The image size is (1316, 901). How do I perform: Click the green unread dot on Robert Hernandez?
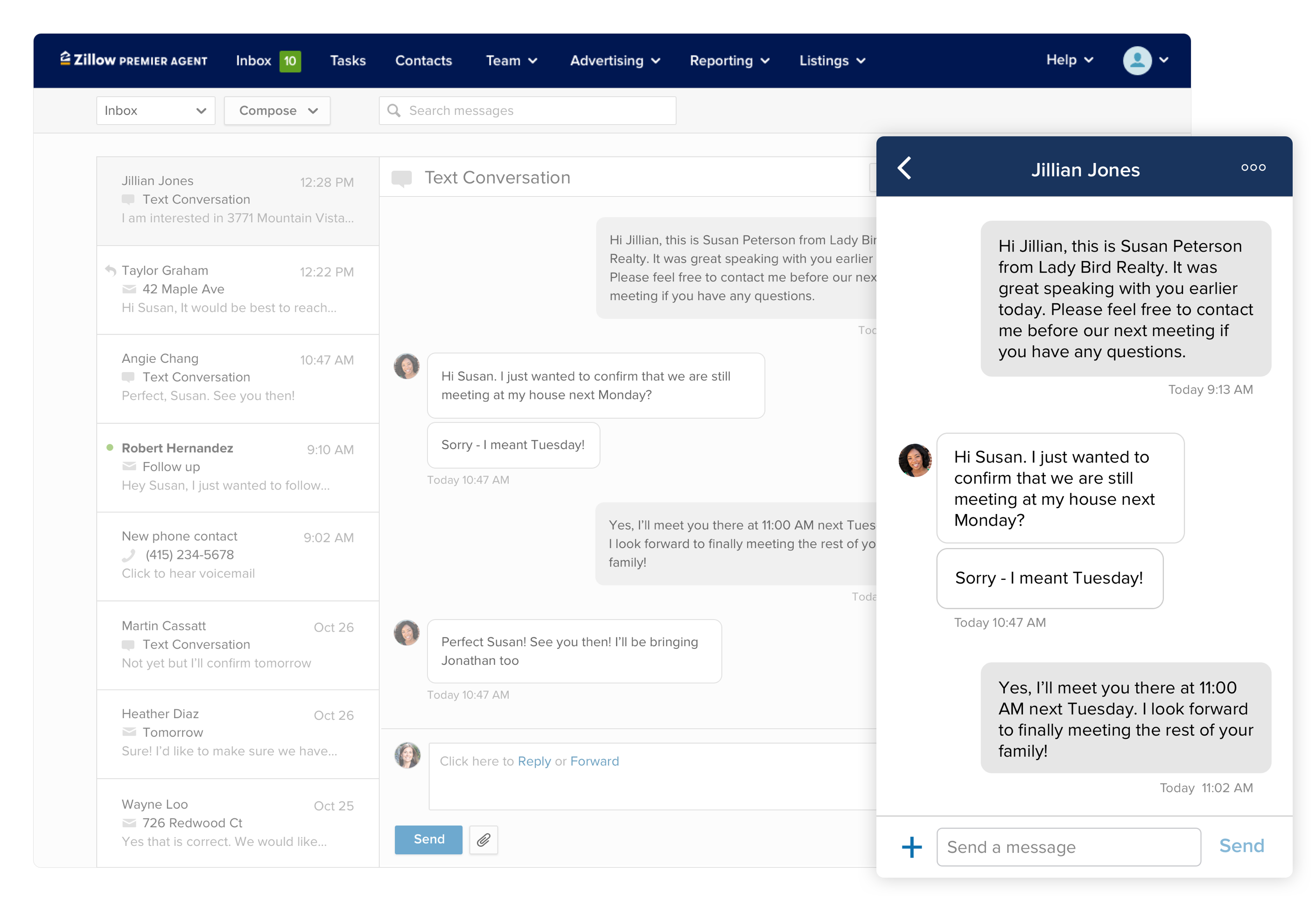coord(110,447)
